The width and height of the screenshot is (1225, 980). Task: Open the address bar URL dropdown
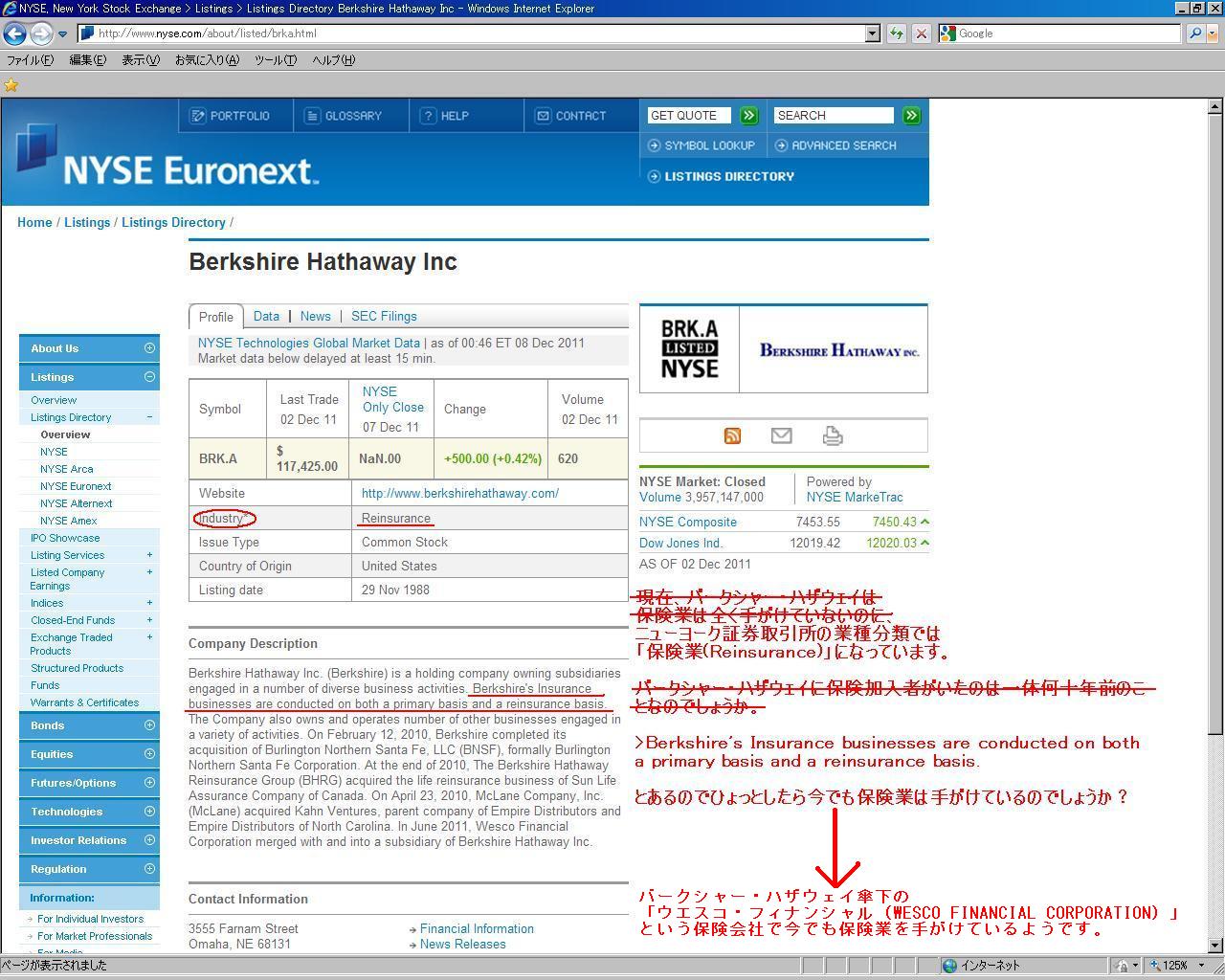pyautogui.click(x=872, y=33)
